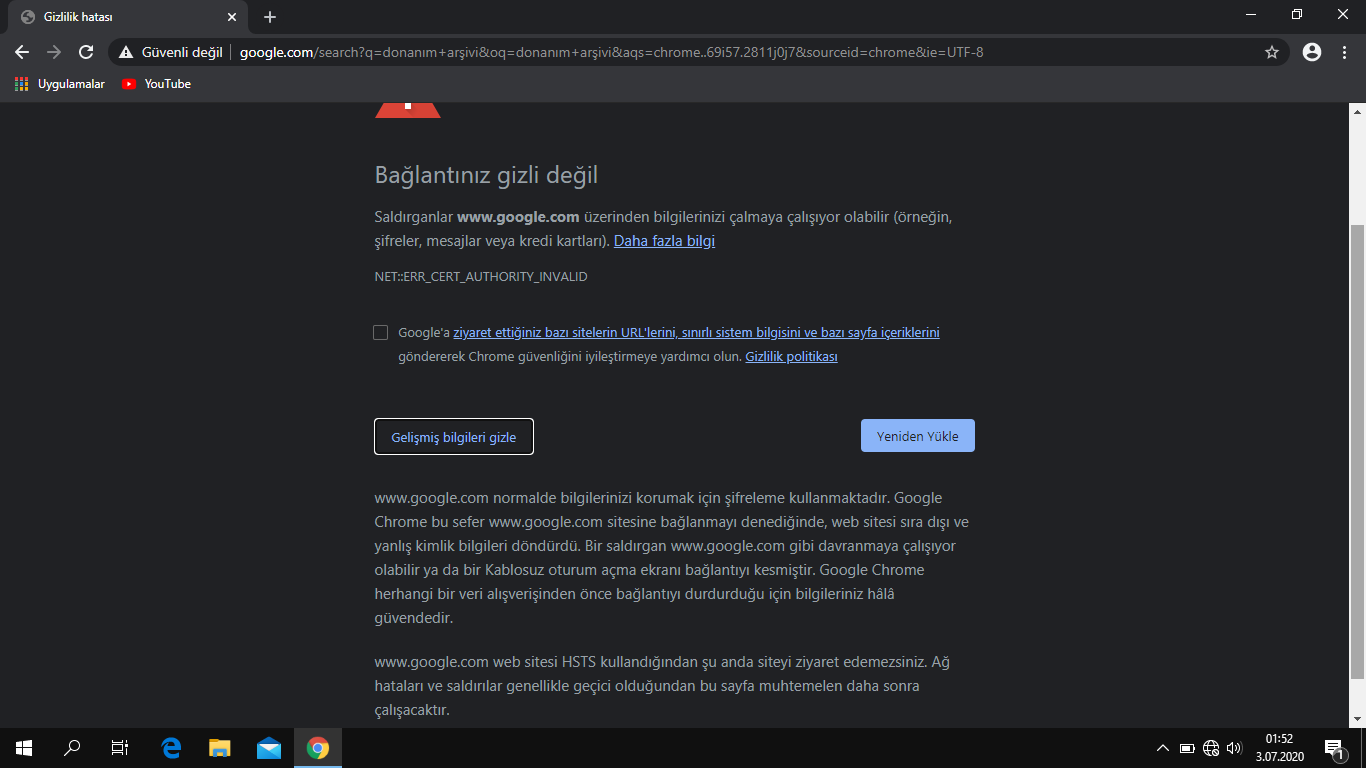Click the NET::ERR_CERT_AUTHORITY_INVALID error code text
This screenshot has width=1366, height=768.
pyautogui.click(x=481, y=277)
